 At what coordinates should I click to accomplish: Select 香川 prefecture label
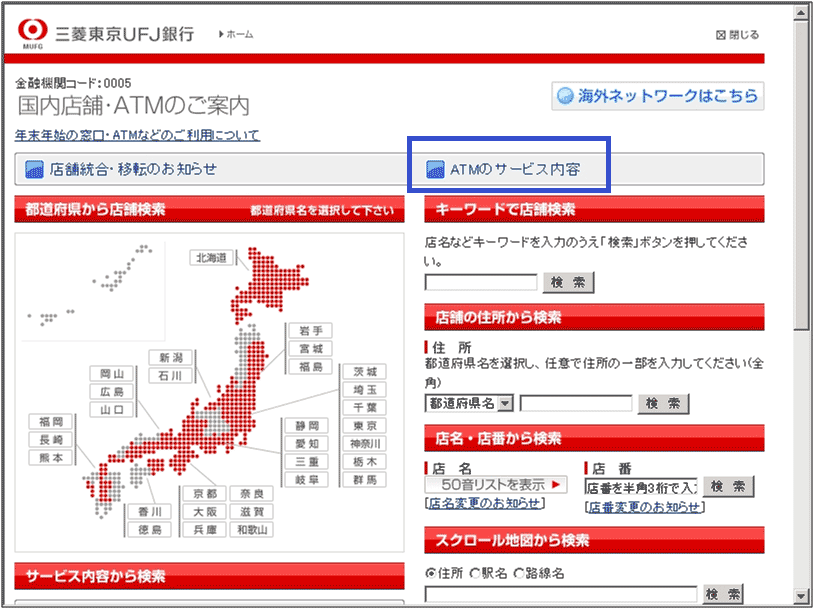(150, 511)
